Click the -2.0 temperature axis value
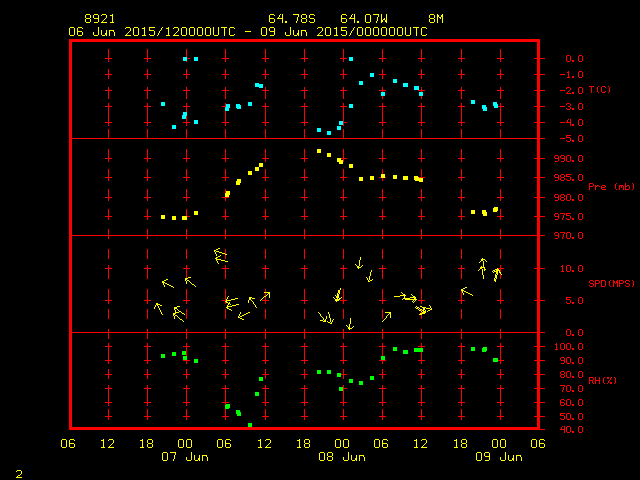Viewport: 640px width, 480px height. [571, 91]
